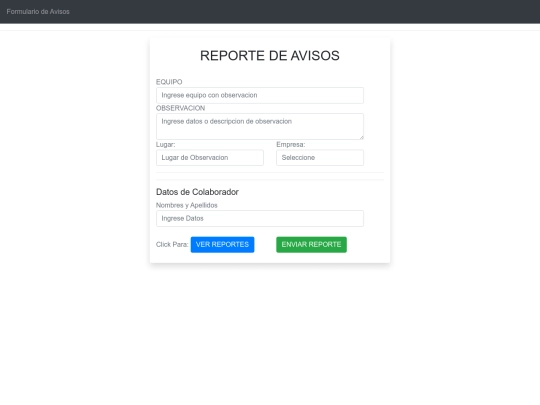Focus the EQUIPO input field
This screenshot has width=540, height=405.
[x=260, y=95]
